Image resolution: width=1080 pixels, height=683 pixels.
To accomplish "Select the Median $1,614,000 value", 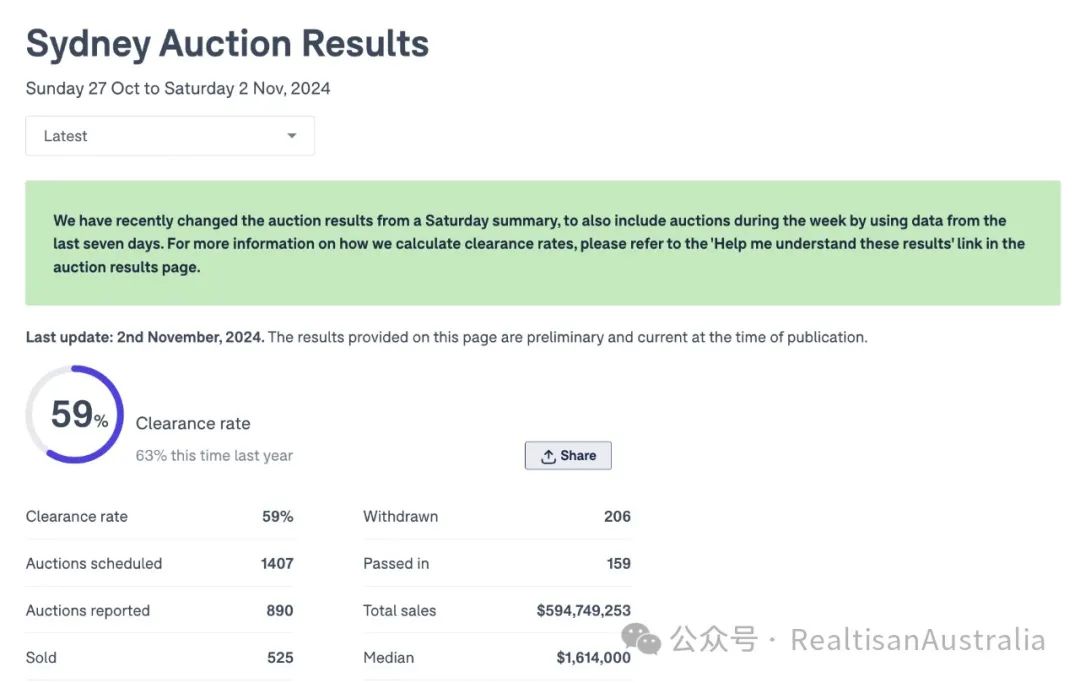I will [x=593, y=658].
